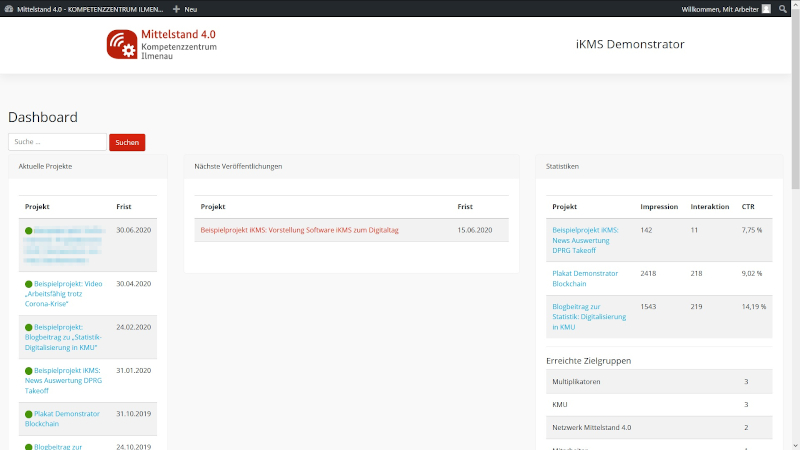This screenshot has width=800, height=450.
Task: Click the page vertical scrollbar
Action: tap(795, 100)
